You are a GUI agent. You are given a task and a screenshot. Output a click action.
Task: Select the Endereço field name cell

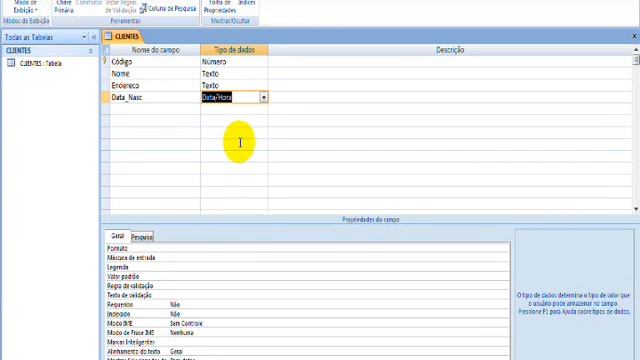click(x=155, y=85)
